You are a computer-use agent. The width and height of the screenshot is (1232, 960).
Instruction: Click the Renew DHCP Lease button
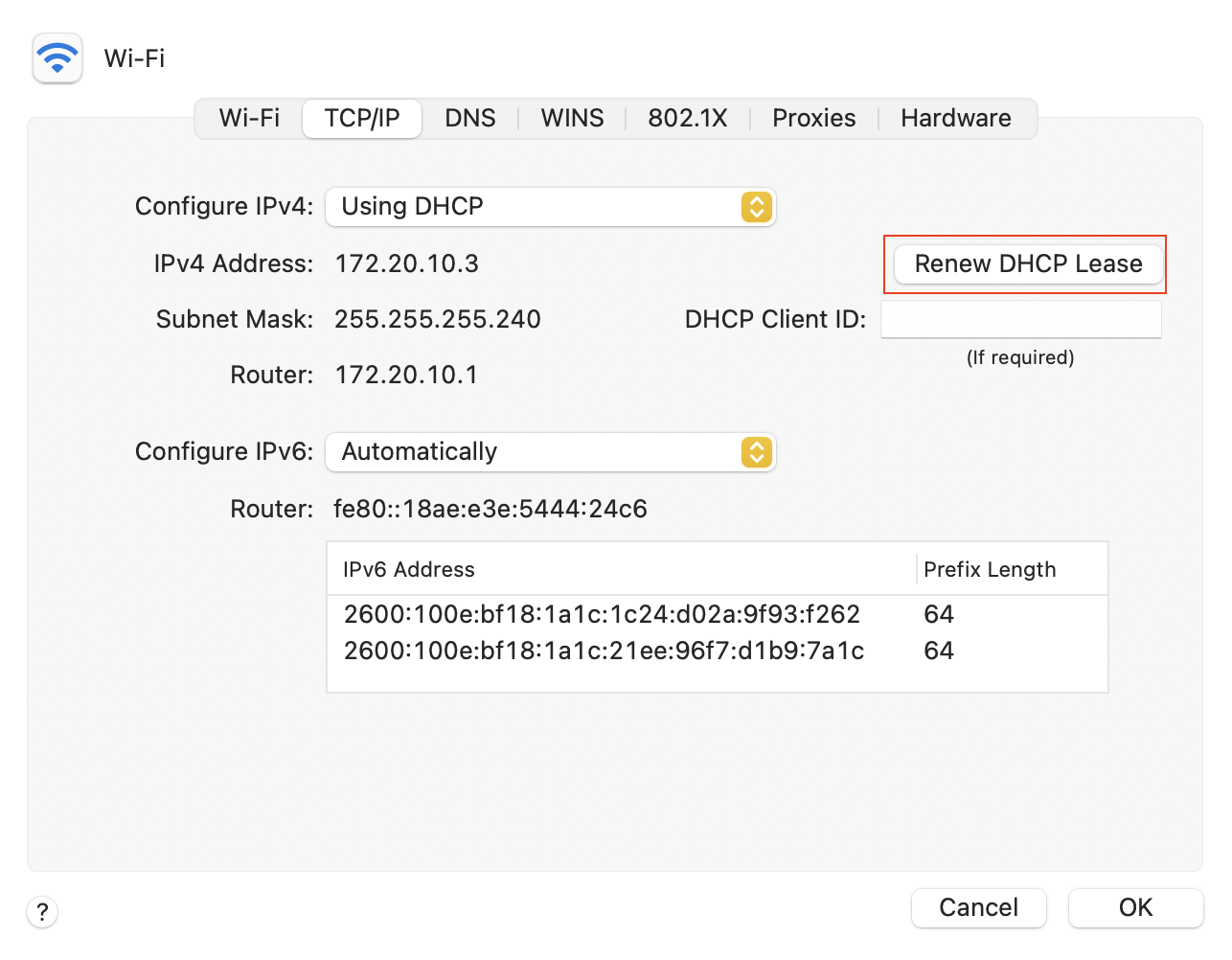coord(1028,263)
